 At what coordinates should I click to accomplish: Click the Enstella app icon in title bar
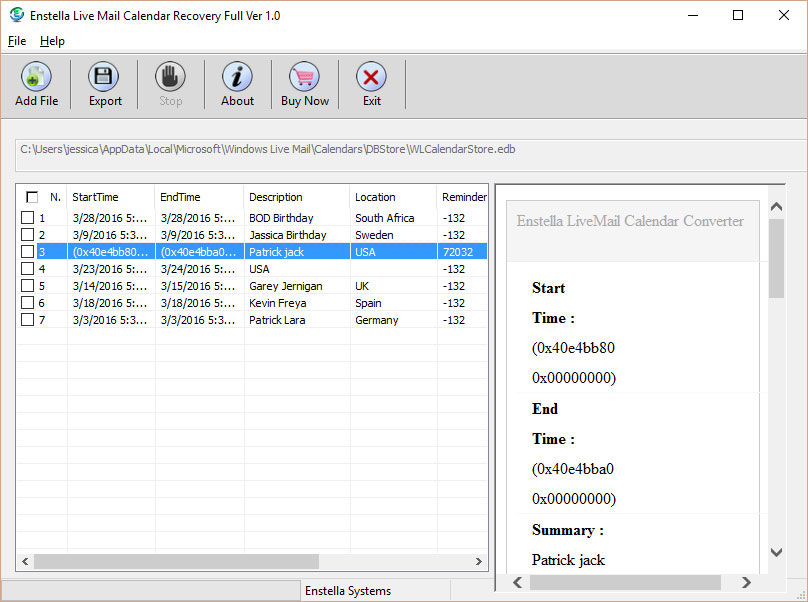point(16,15)
